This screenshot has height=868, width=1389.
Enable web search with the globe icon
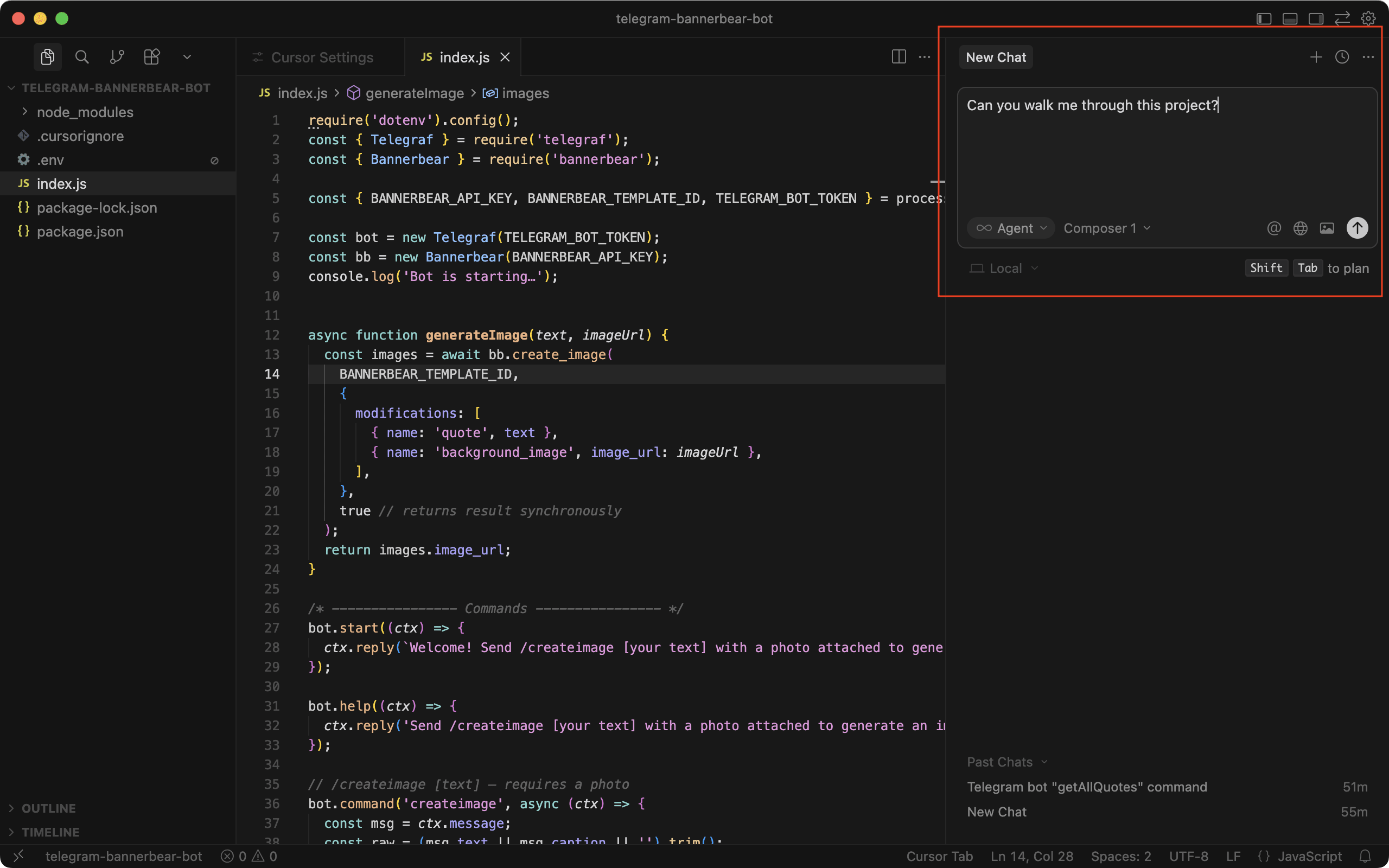1300,228
